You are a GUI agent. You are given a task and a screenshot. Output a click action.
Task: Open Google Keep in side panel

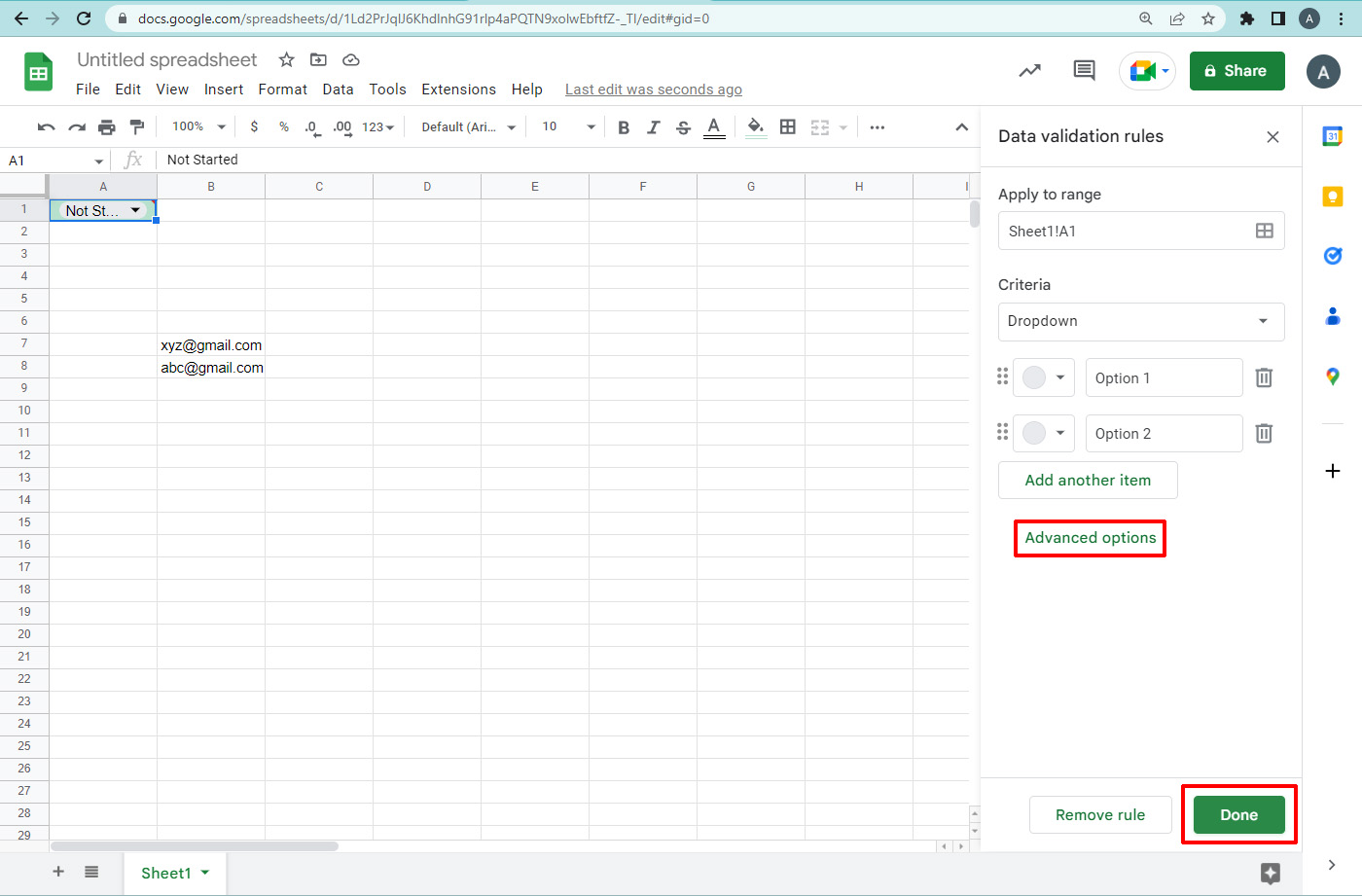pyautogui.click(x=1333, y=197)
